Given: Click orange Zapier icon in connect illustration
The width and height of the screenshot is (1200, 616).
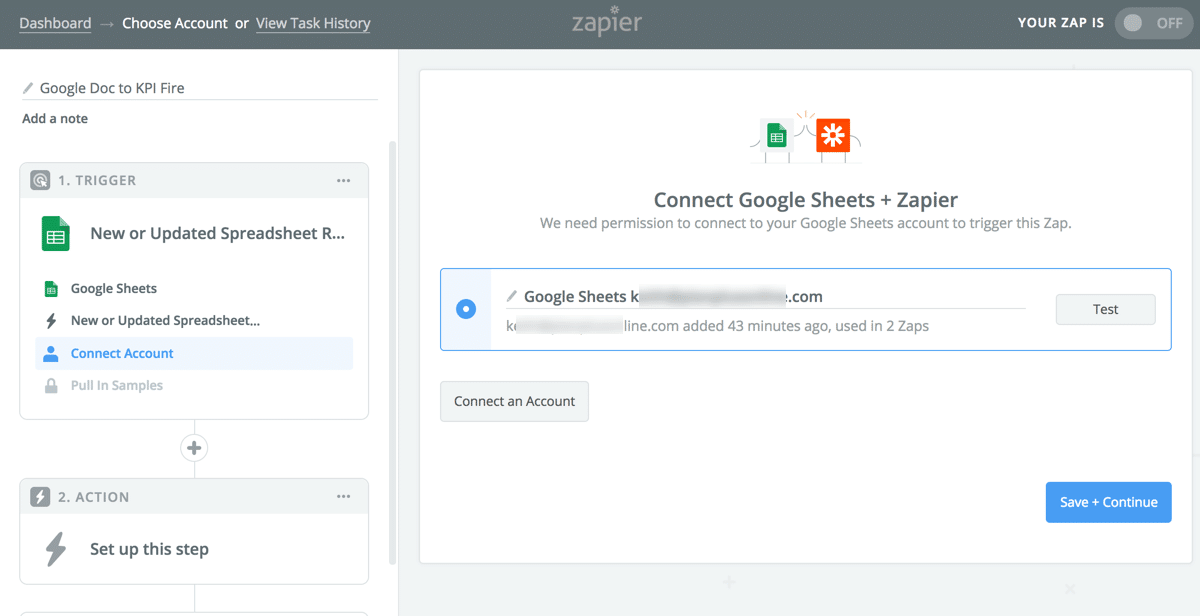Looking at the screenshot, I should pyautogui.click(x=833, y=135).
